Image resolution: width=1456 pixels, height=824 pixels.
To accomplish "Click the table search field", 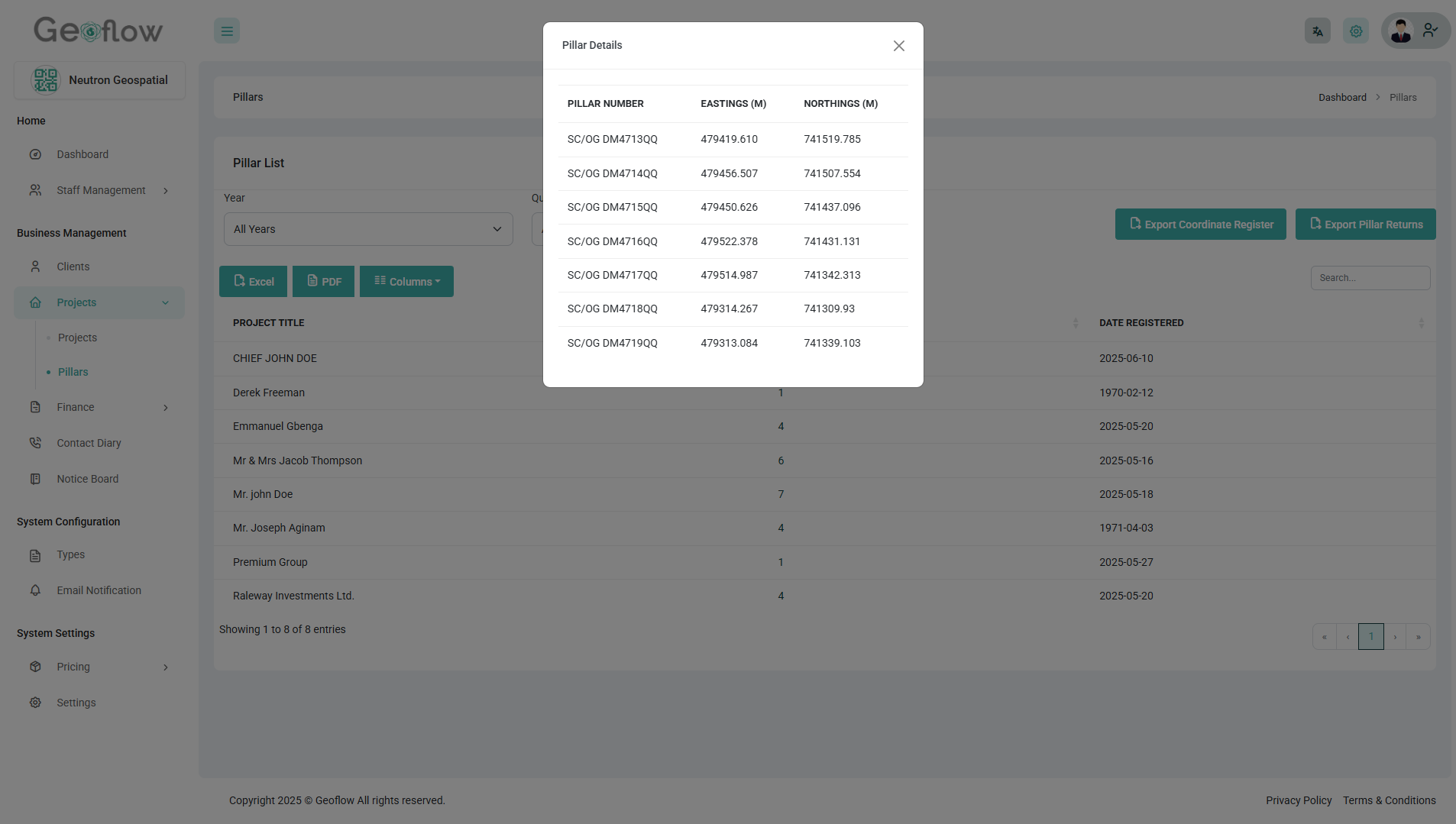I will pos(1370,278).
